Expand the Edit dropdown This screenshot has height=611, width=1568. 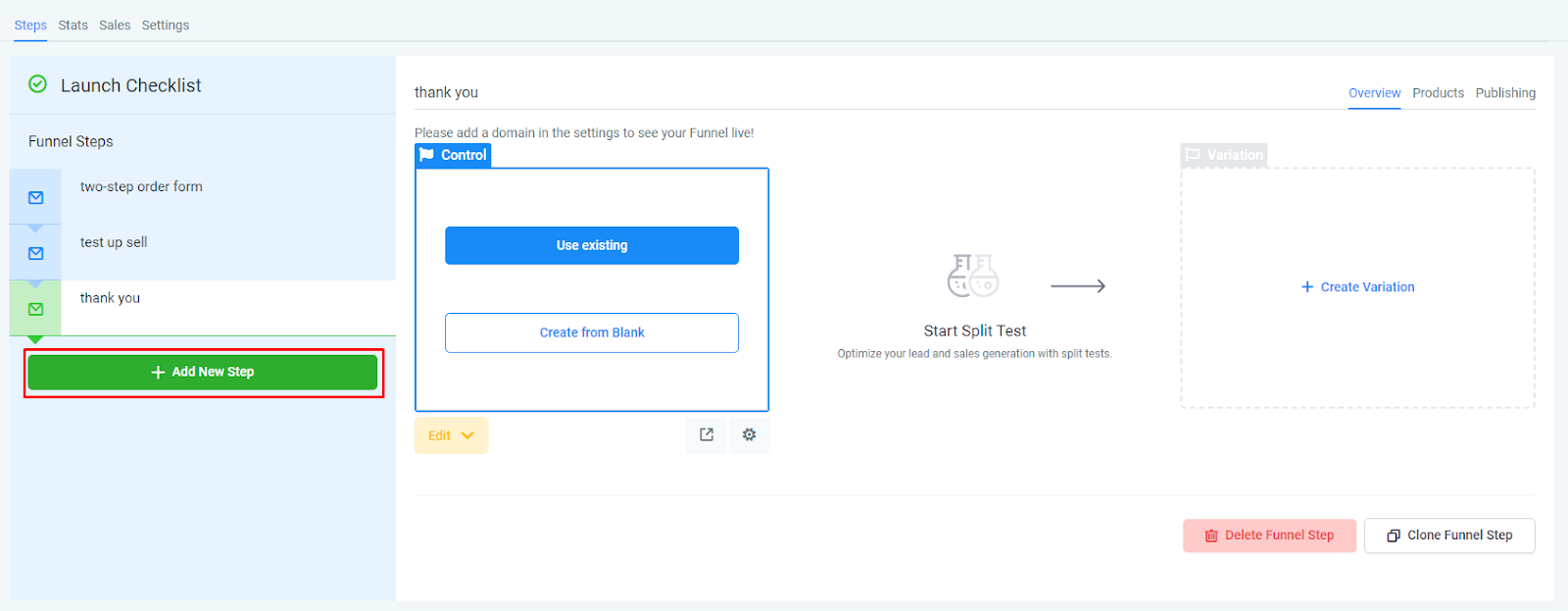tap(451, 435)
